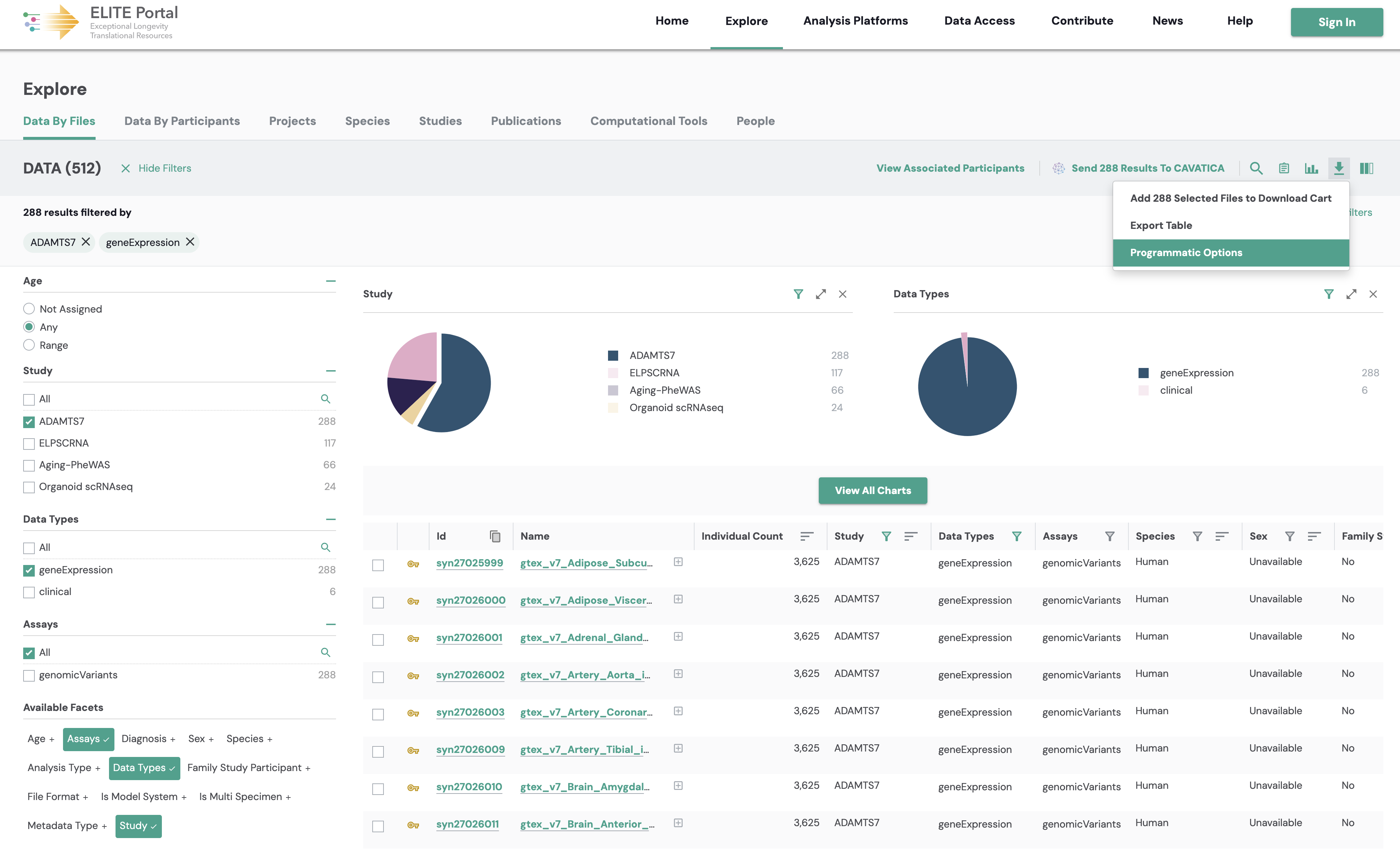Click View Associated Participants link
This screenshot has height=854, width=1400.
point(950,168)
